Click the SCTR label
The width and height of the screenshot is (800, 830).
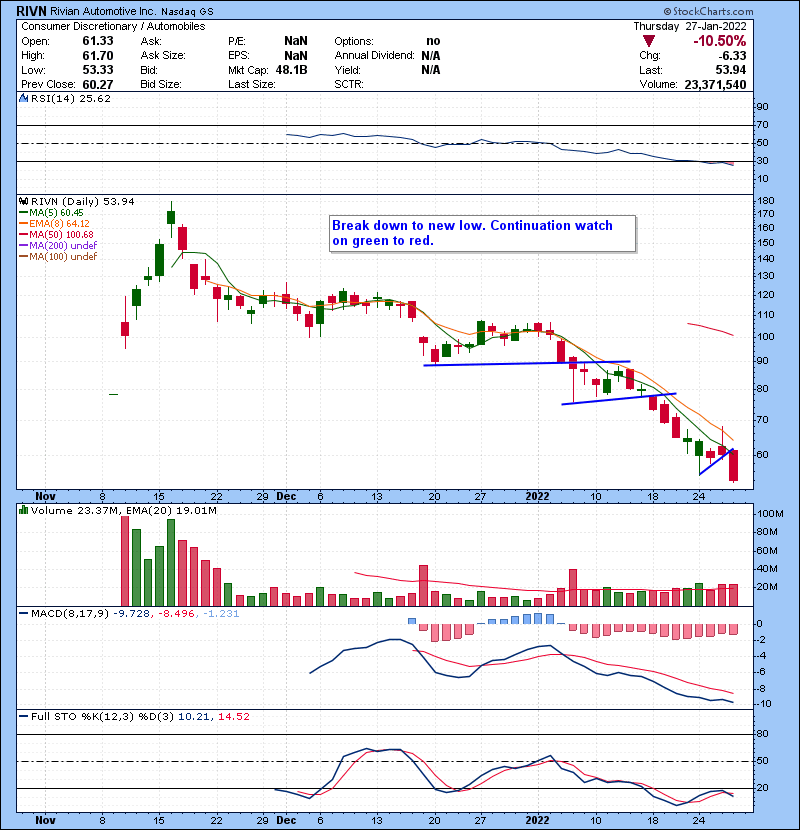click(x=349, y=85)
